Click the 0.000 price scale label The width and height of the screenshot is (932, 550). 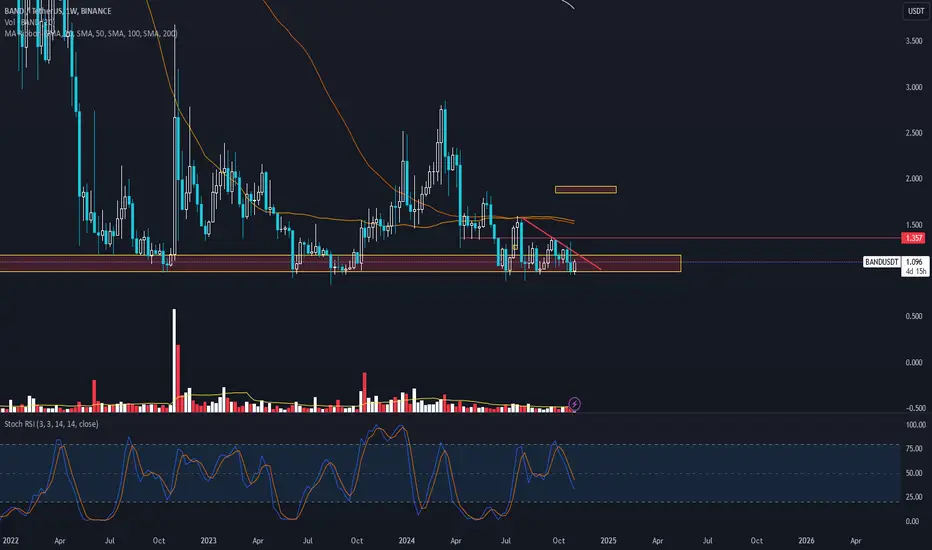[914, 362]
